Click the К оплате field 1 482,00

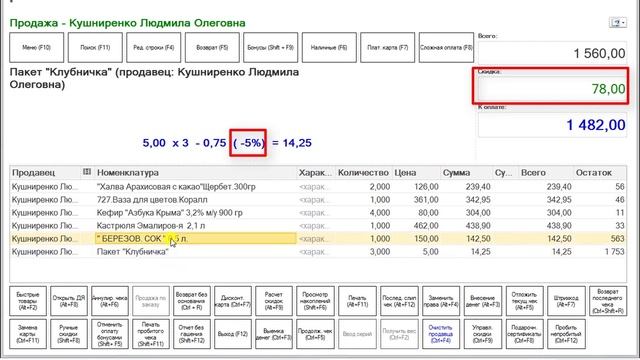pyautogui.click(x=552, y=124)
